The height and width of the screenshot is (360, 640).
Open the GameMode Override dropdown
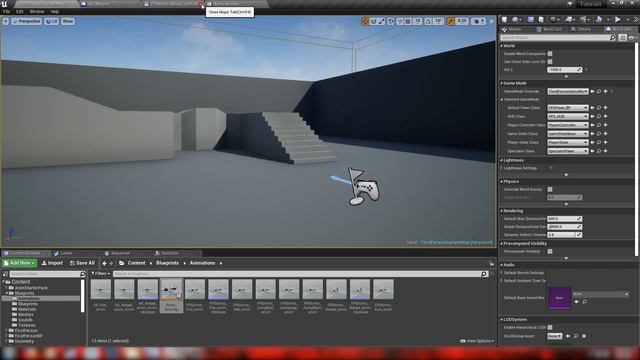[x=567, y=91]
